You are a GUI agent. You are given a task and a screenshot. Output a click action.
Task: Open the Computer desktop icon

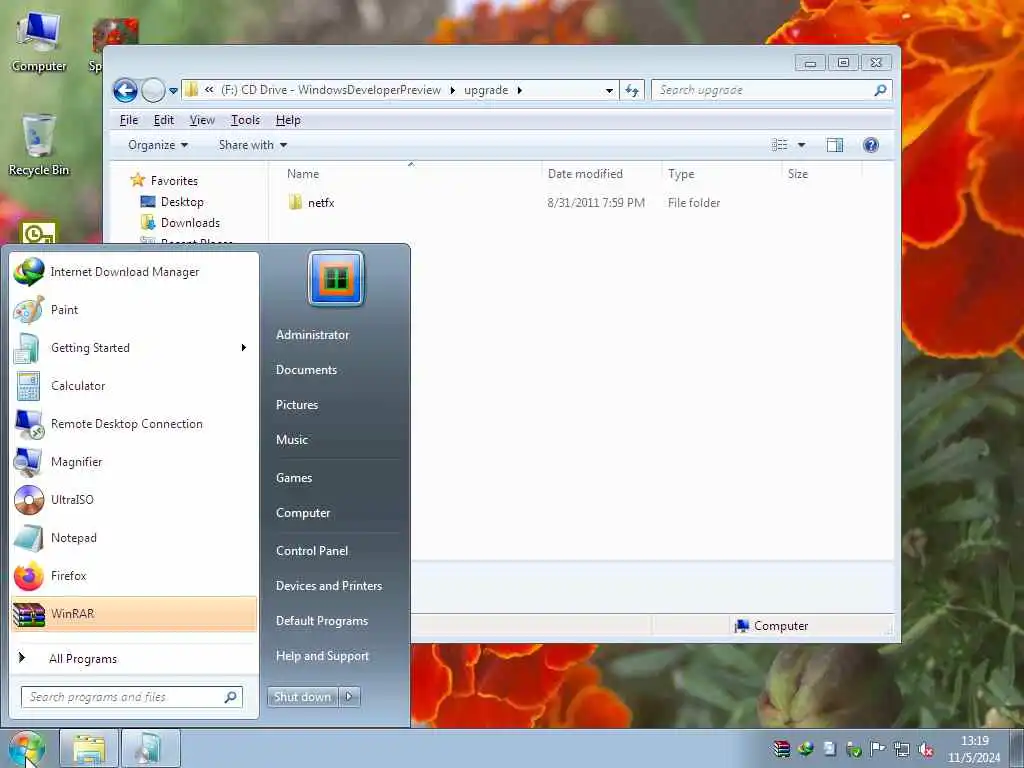(x=38, y=42)
